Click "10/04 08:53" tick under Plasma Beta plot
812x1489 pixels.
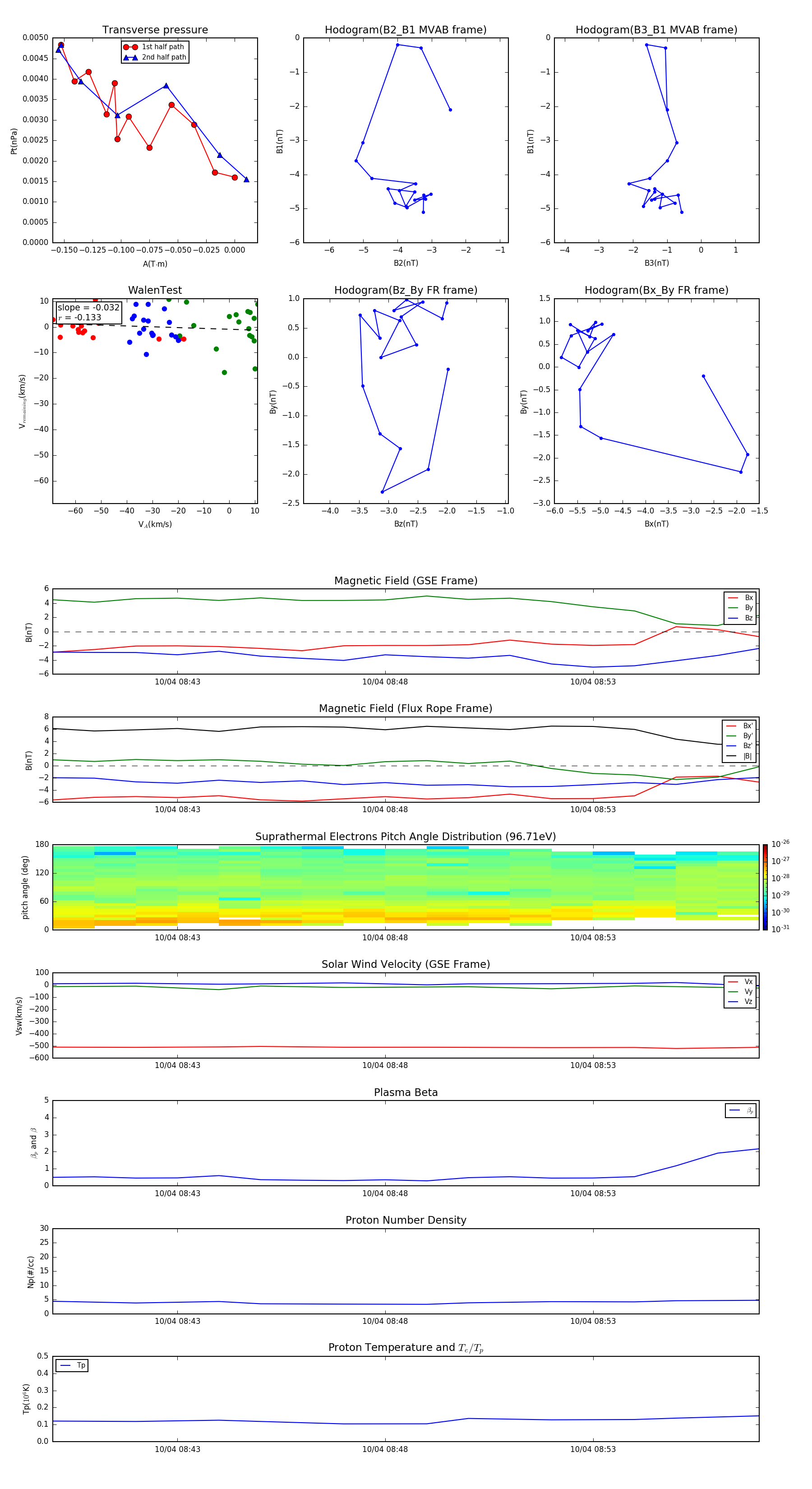tap(593, 1193)
